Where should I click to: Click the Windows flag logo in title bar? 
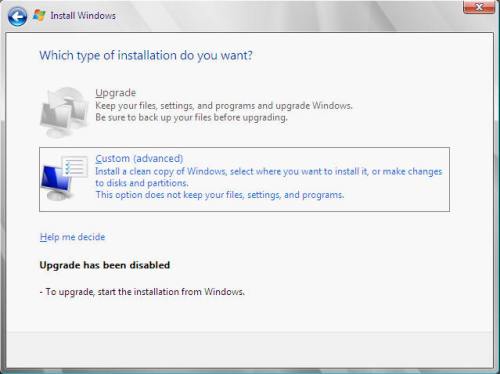39,15
